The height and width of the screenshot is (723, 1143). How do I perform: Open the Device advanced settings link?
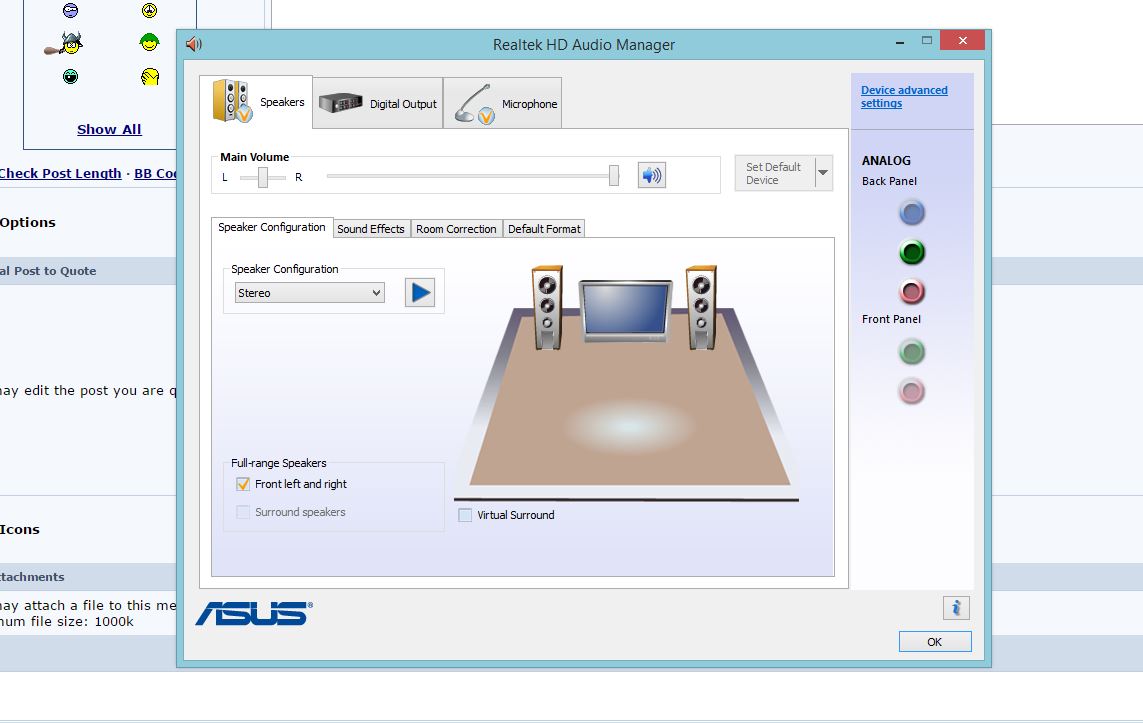(x=904, y=96)
